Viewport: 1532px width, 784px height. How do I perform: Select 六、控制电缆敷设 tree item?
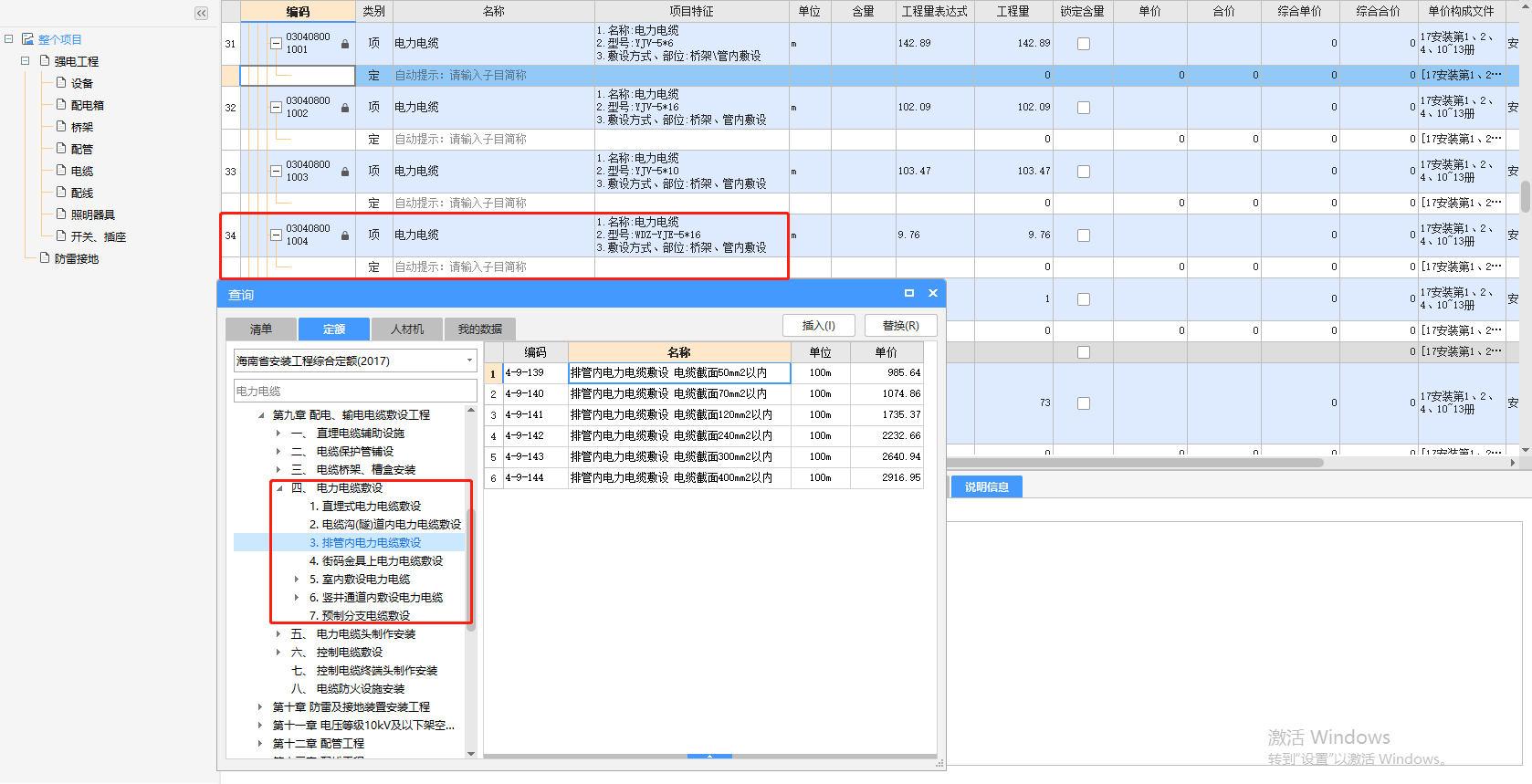(x=337, y=653)
